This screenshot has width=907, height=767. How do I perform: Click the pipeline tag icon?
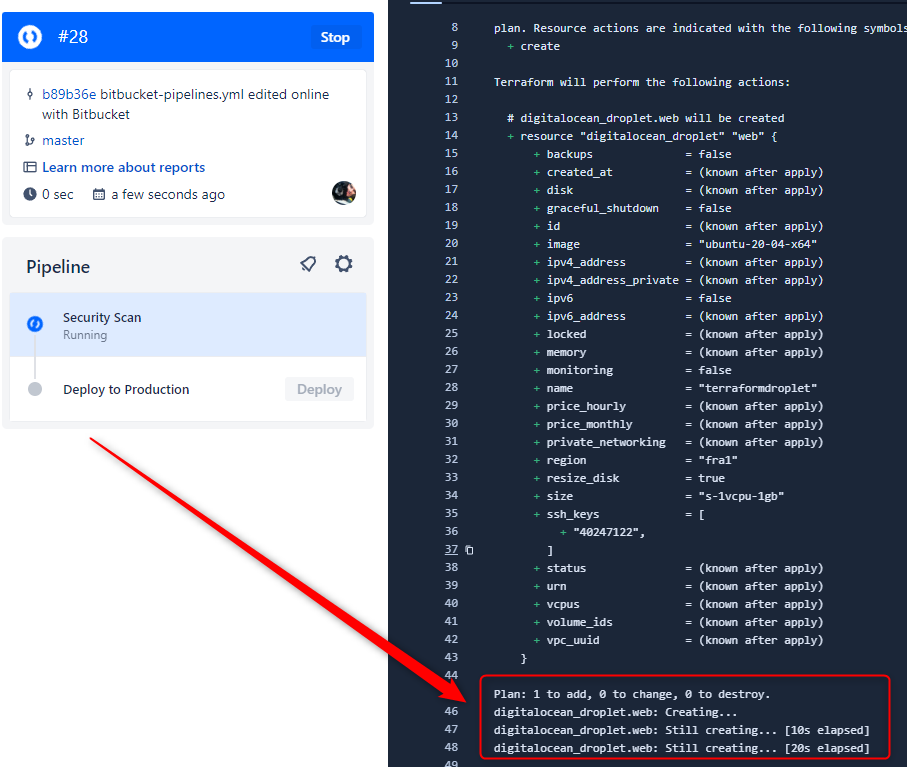[308, 264]
